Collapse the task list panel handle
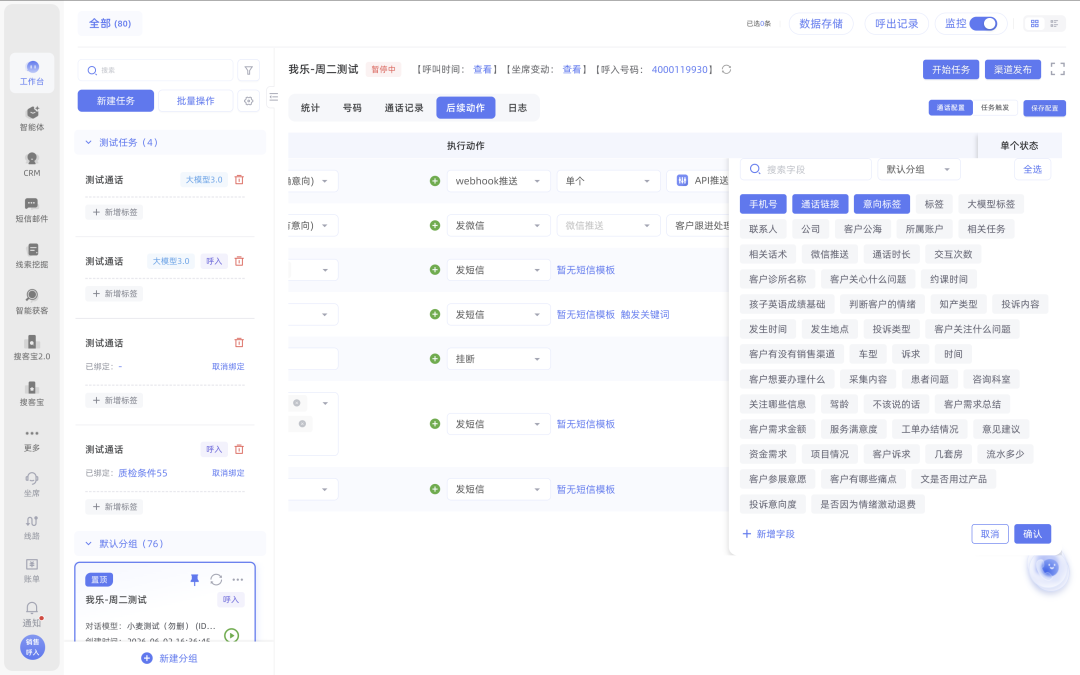This screenshot has height=675, width=1080. 273,97
